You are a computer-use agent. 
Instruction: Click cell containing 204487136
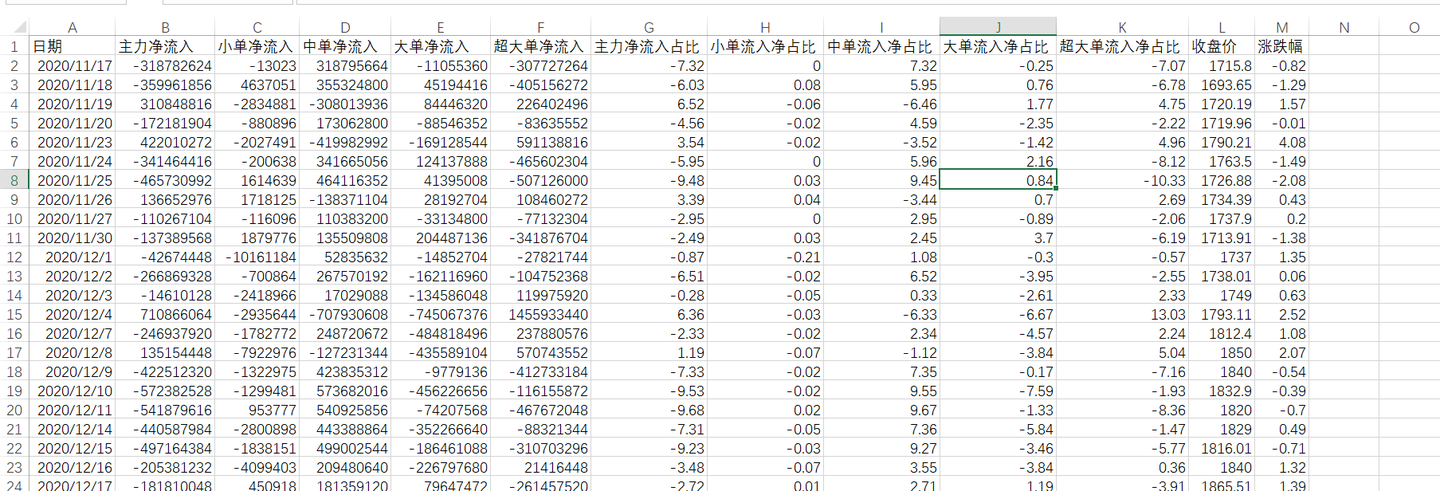441,237
